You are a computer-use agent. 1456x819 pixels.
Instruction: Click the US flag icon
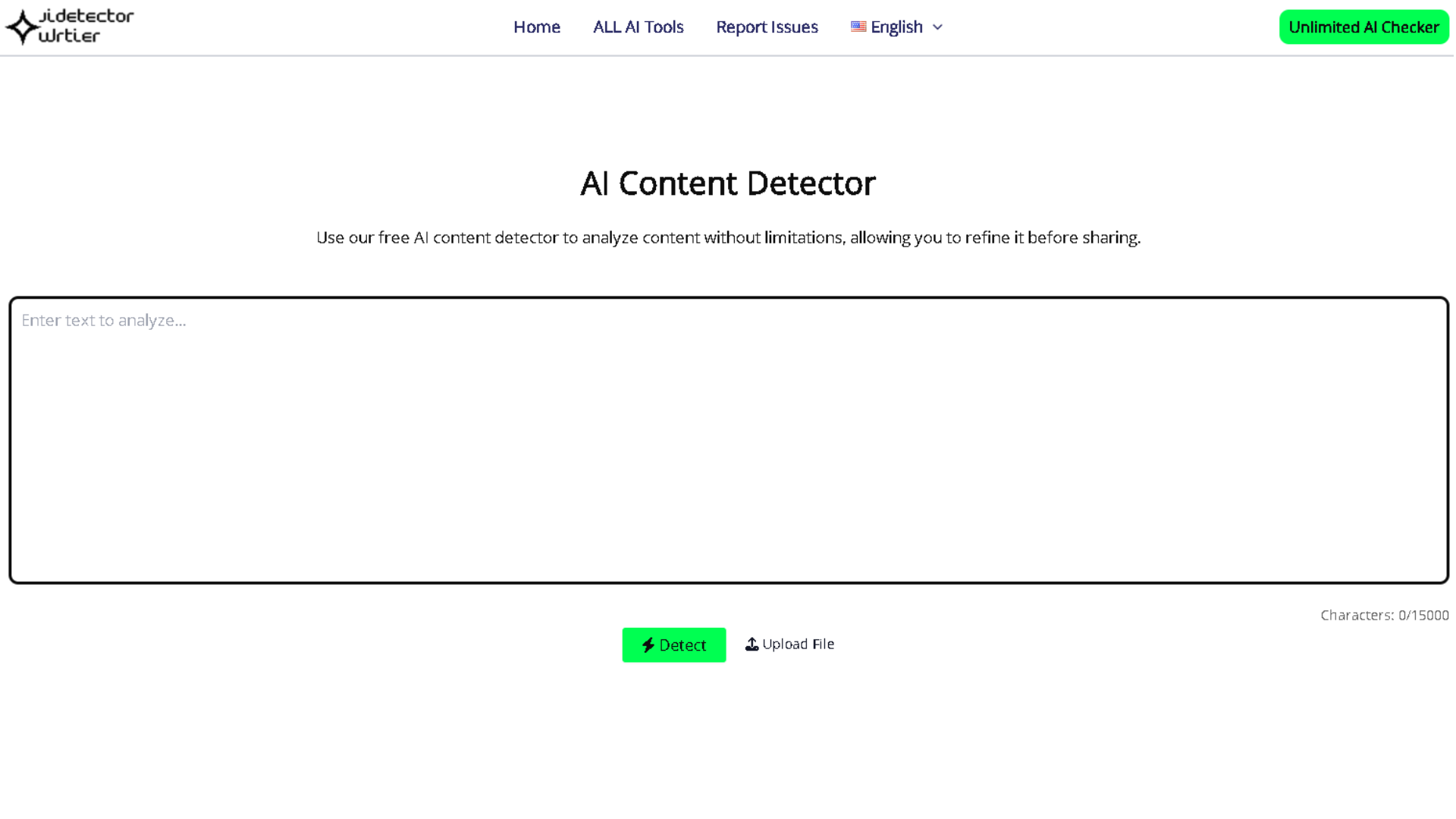coord(858,27)
